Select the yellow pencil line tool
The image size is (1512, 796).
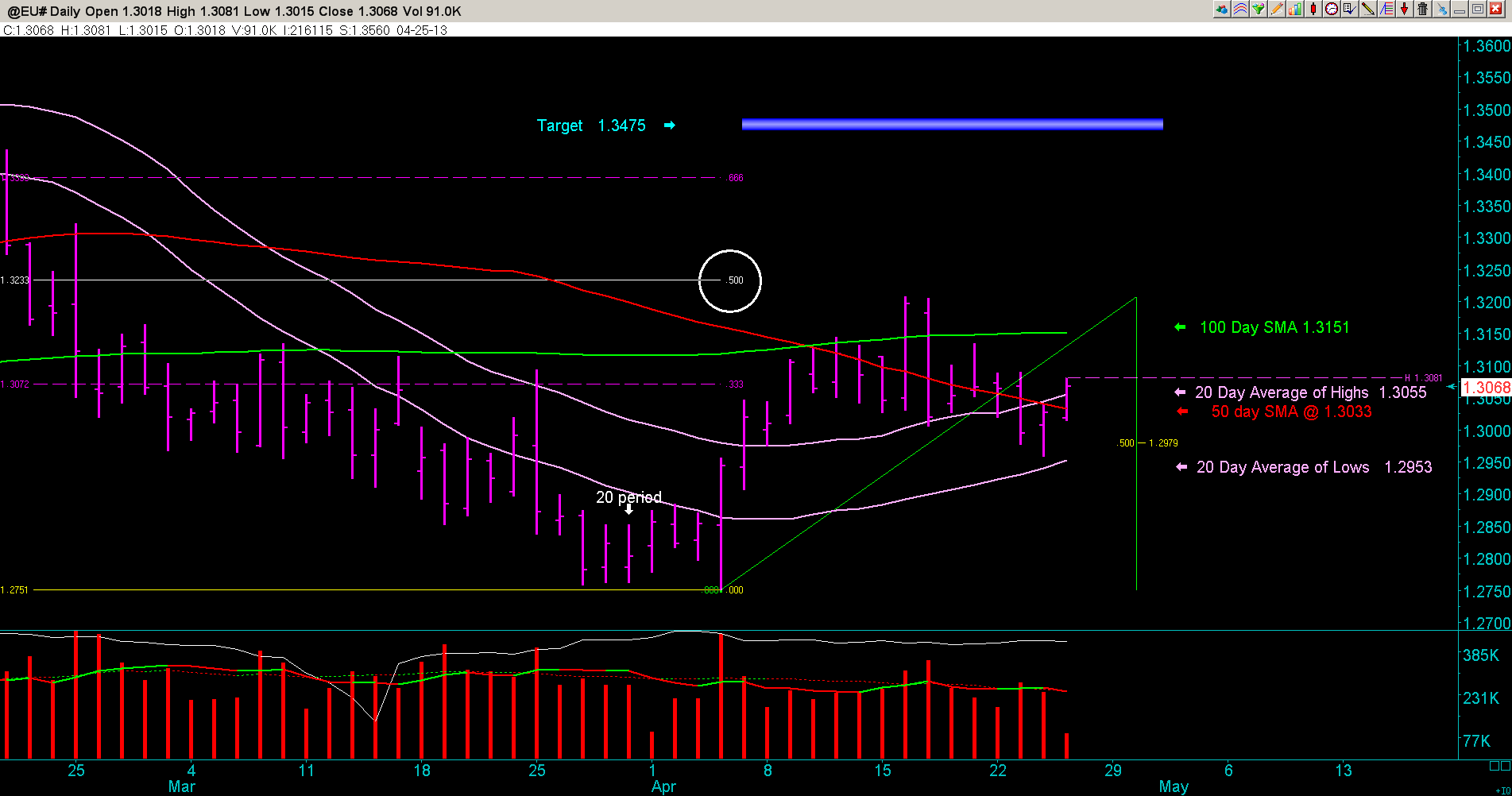tap(1368, 9)
